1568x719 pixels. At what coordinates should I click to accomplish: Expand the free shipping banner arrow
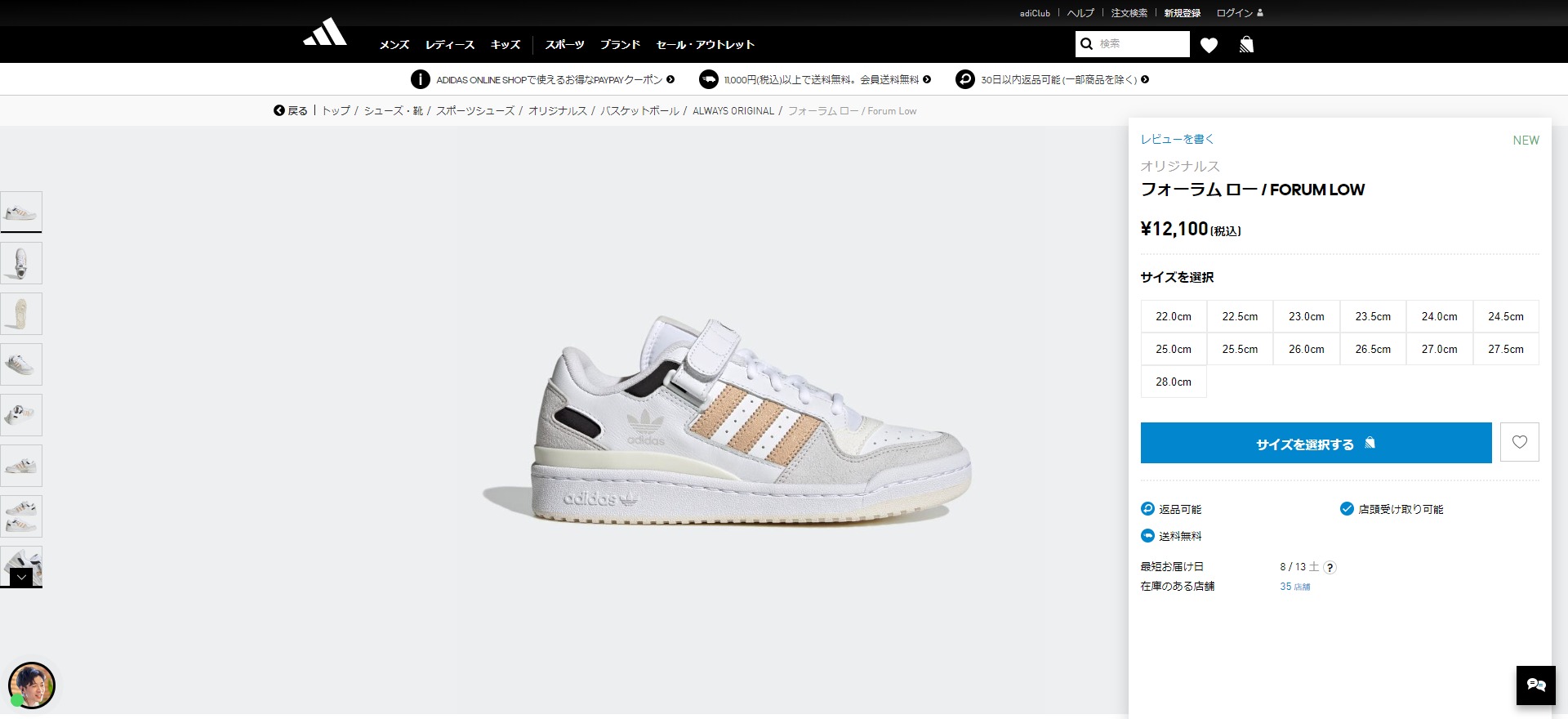[x=927, y=79]
